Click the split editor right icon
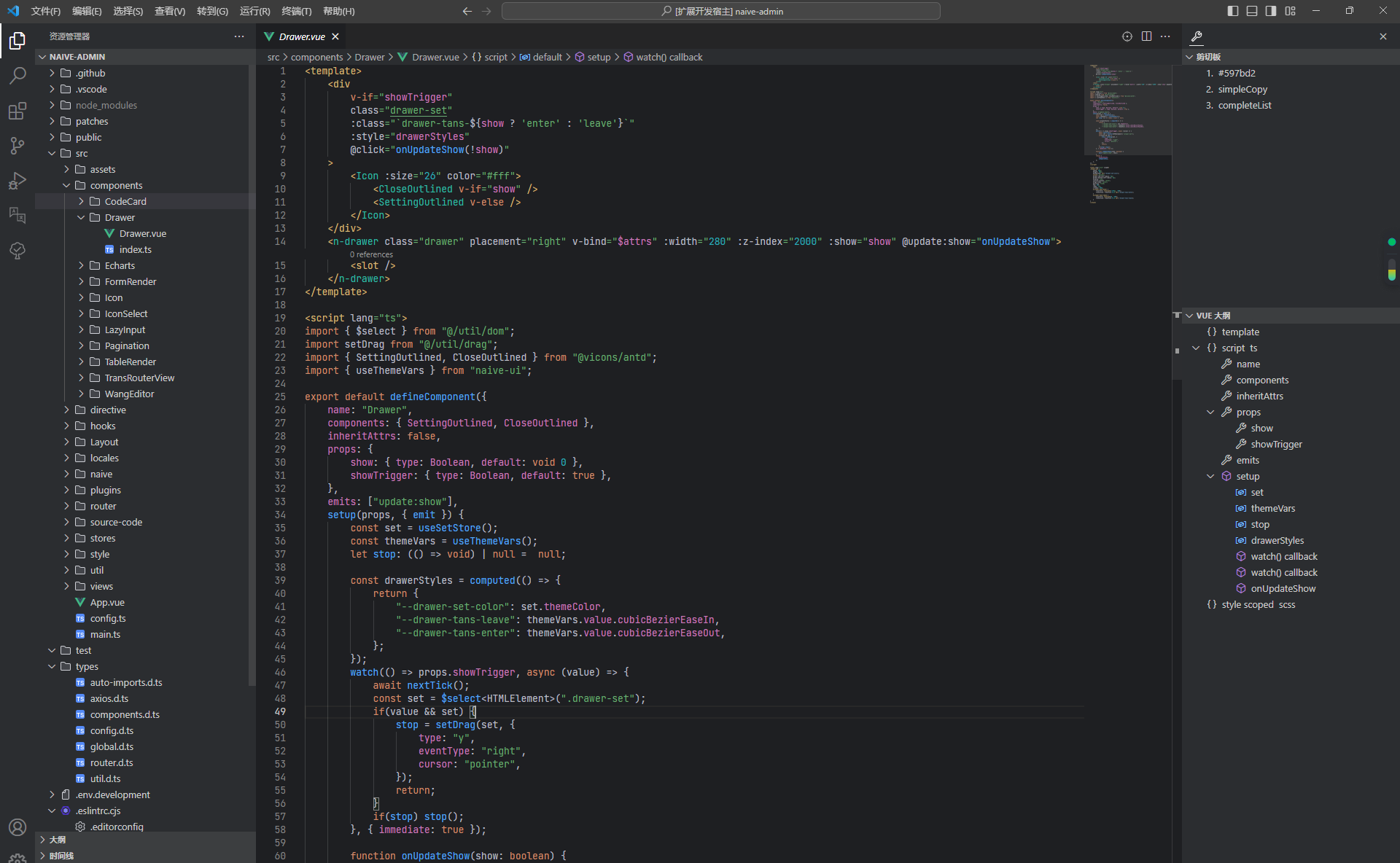Screen dimensions: 1400x863 pyautogui.click(x=1146, y=36)
